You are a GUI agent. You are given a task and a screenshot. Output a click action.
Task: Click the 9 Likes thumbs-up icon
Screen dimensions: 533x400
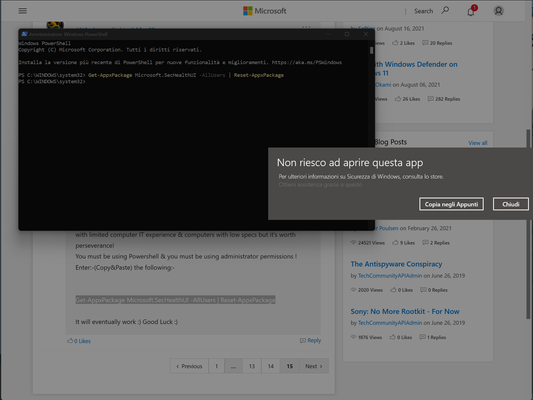[x=395, y=243]
